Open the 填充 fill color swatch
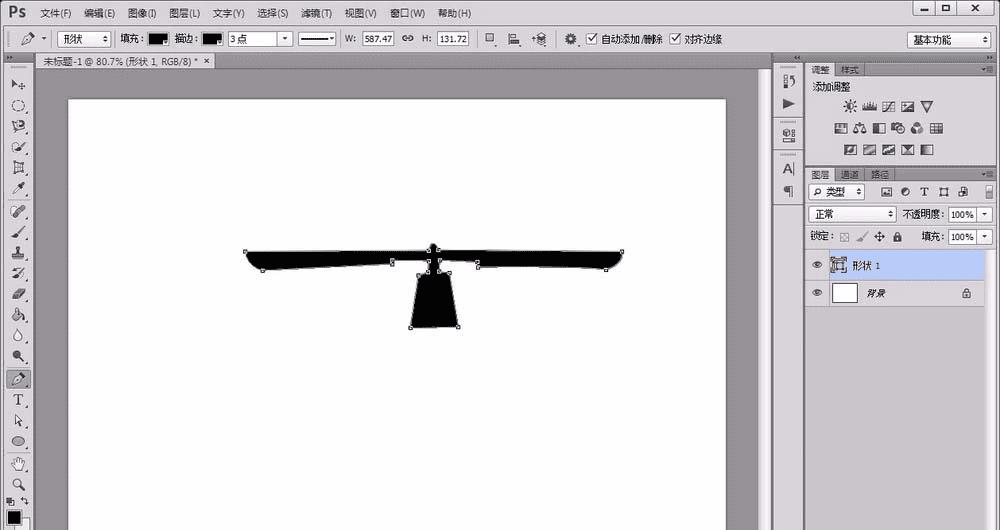1000x530 pixels. [x=158, y=39]
